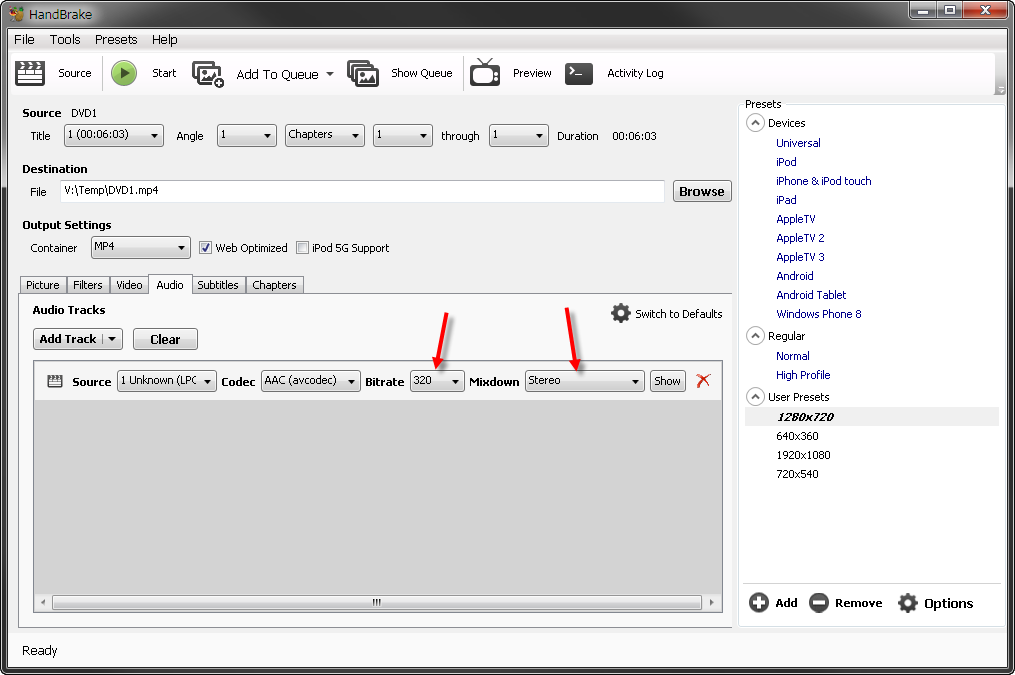
Task: Enable the iPod 5G Support checkbox
Action: (303, 248)
